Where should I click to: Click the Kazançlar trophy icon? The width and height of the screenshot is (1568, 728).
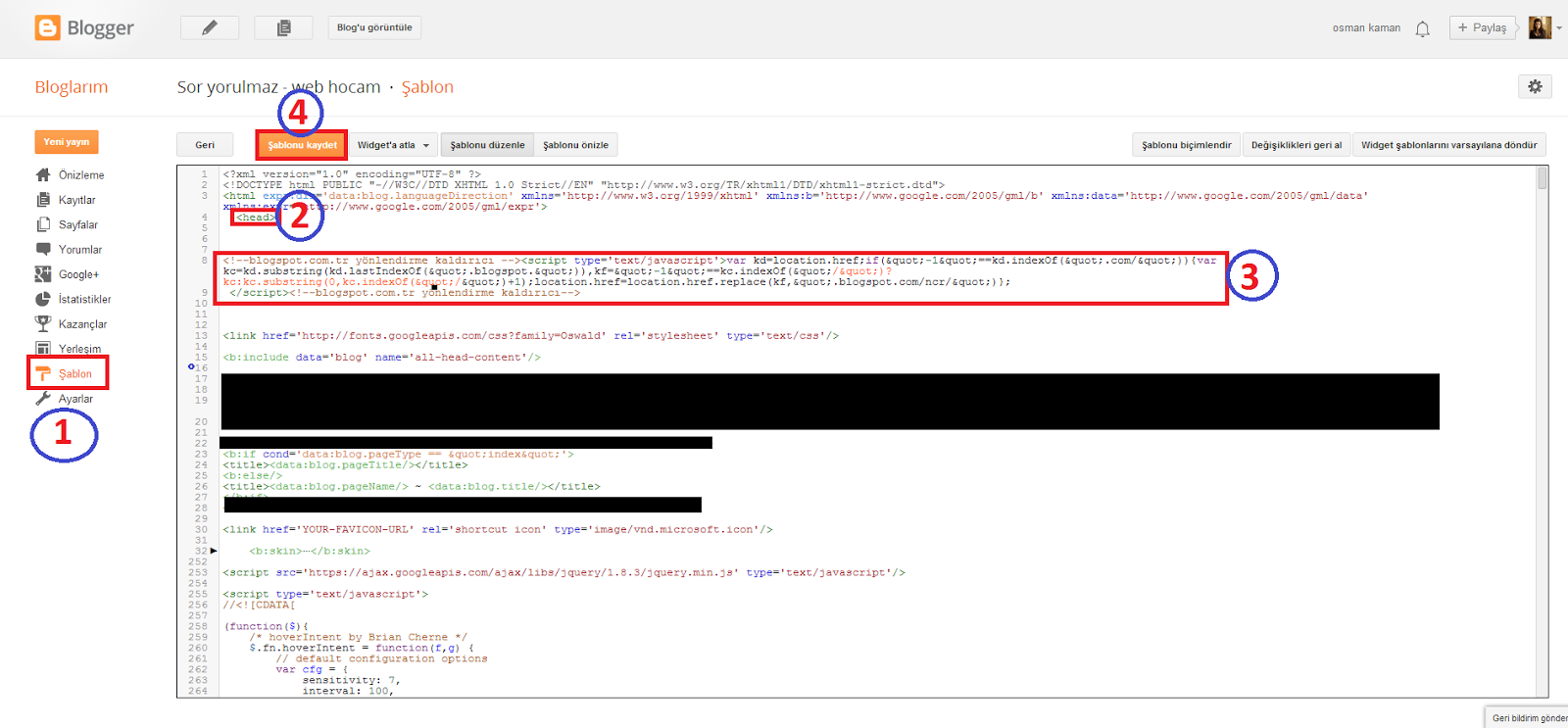tap(43, 323)
